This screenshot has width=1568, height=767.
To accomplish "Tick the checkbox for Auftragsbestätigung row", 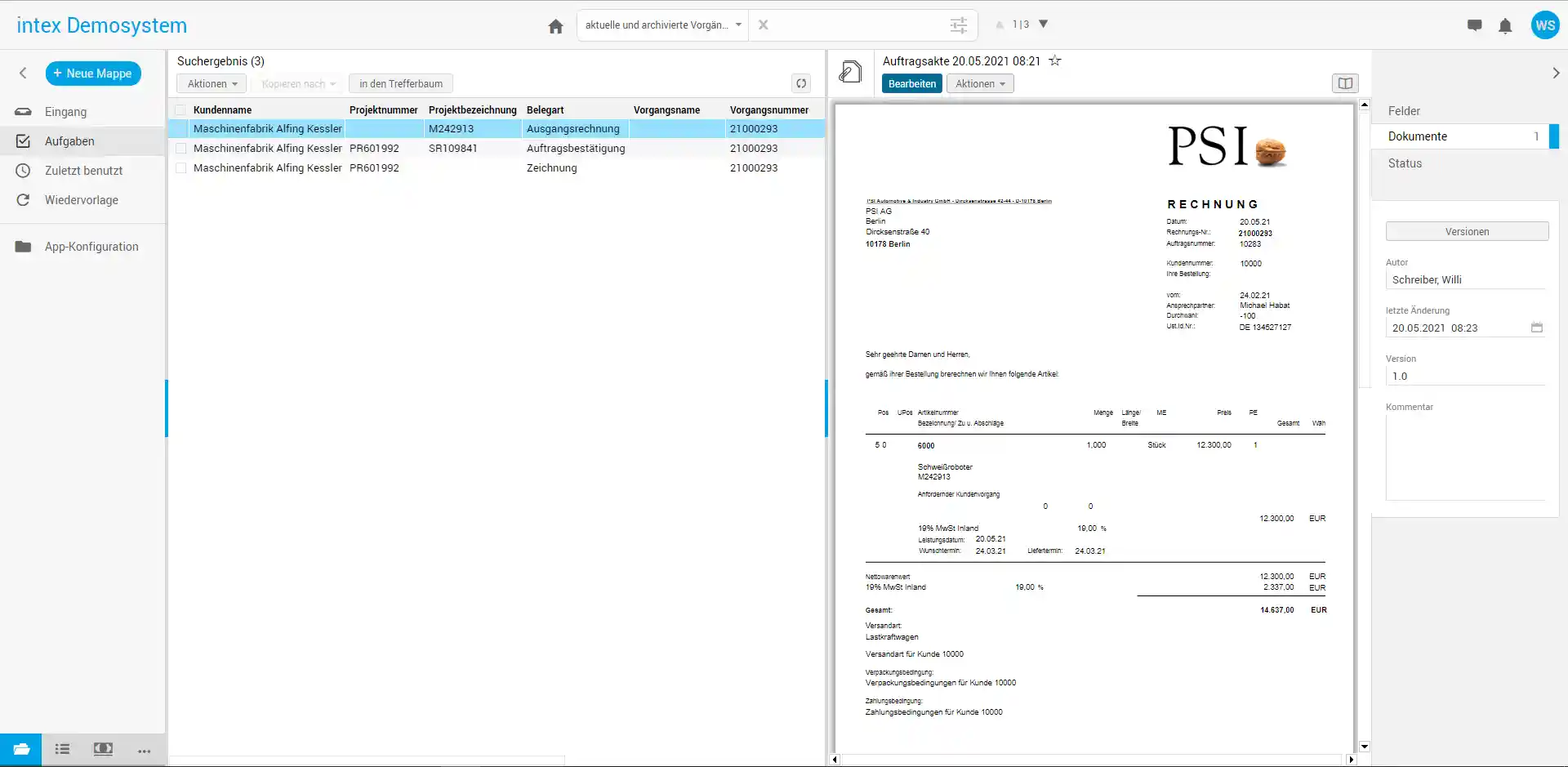I will click(181, 149).
